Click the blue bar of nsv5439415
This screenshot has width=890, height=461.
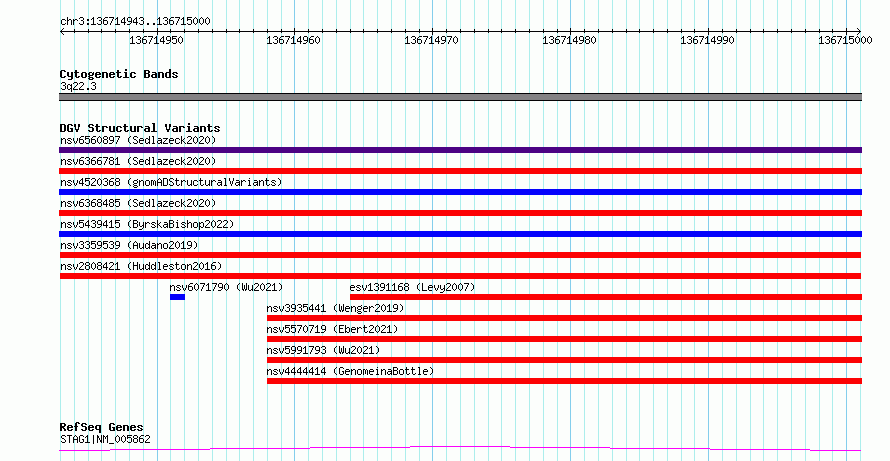coord(460,234)
